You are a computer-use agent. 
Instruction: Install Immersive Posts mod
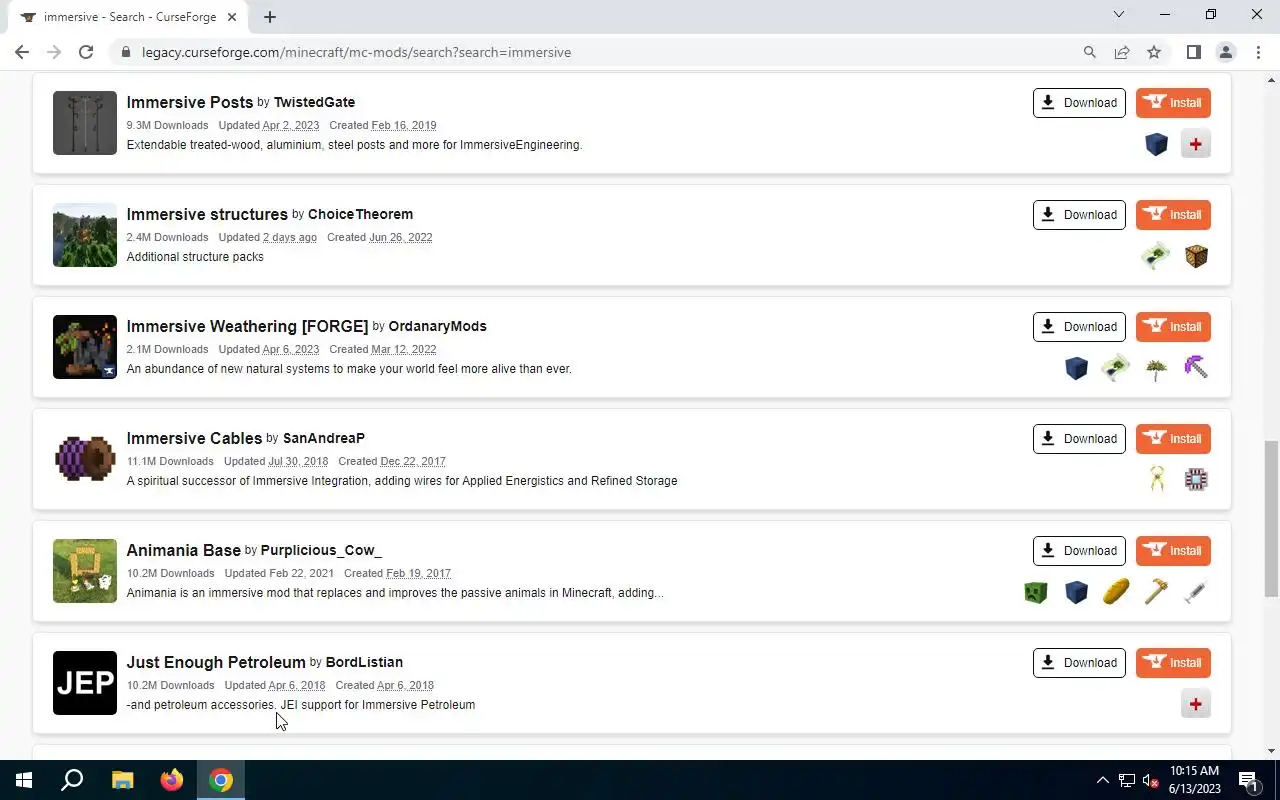(x=1173, y=103)
